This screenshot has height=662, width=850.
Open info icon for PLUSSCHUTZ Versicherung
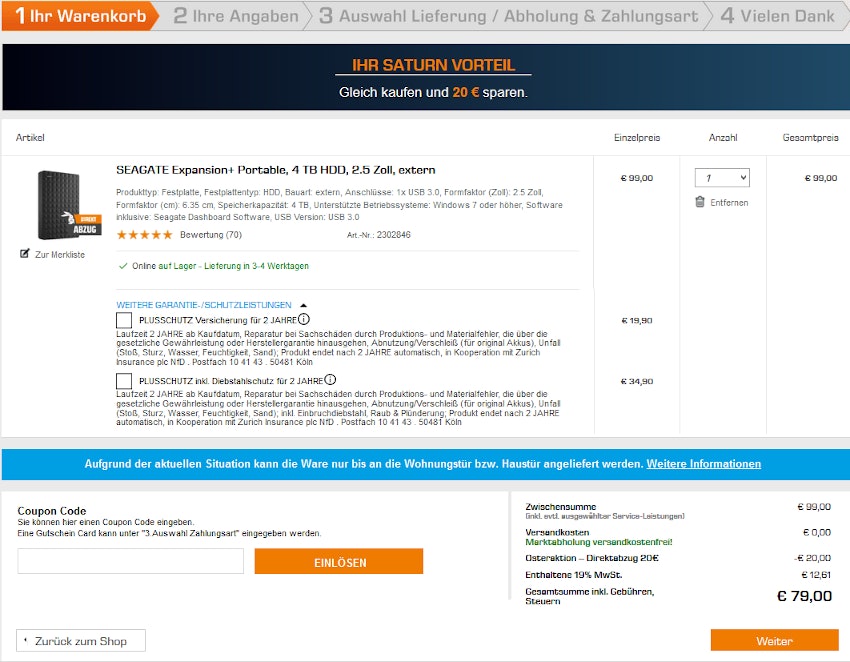pos(304,319)
